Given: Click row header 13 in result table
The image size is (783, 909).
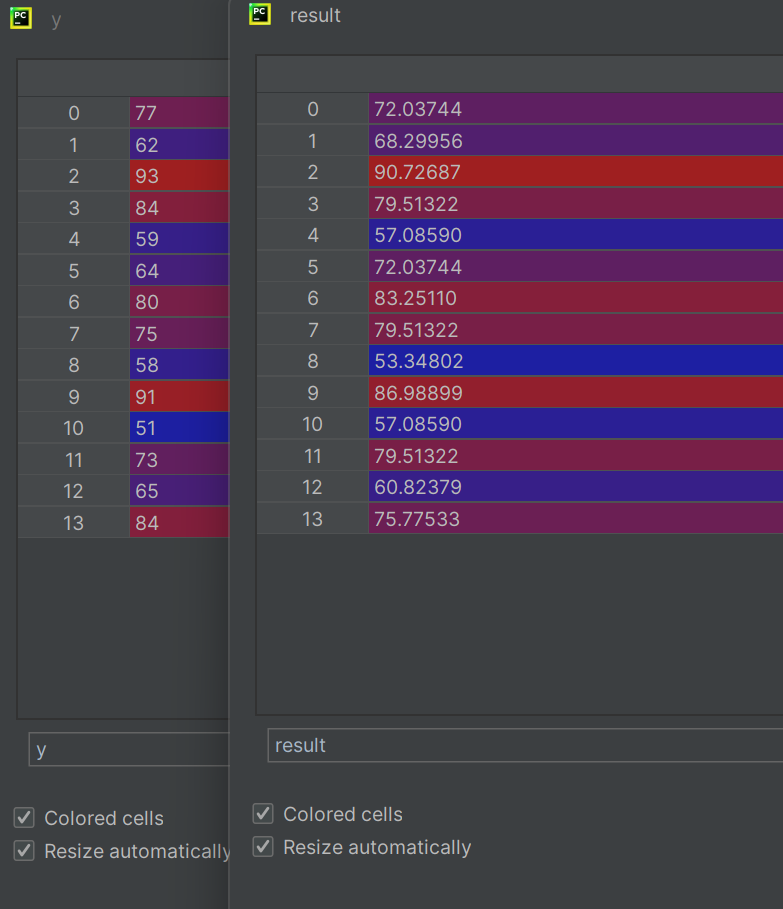Looking at the screenshot, I should pyautogui.click(x=313, y=519).
